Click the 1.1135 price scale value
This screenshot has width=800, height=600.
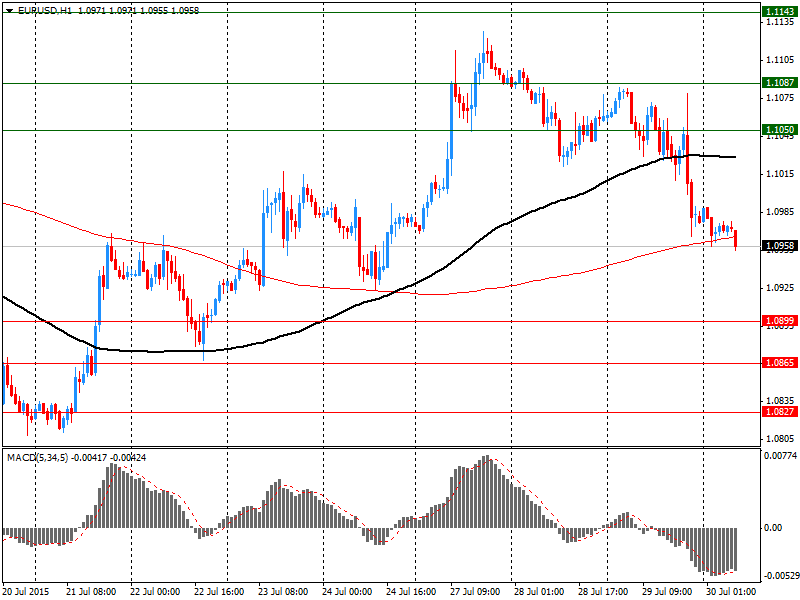tap(780, 22)
